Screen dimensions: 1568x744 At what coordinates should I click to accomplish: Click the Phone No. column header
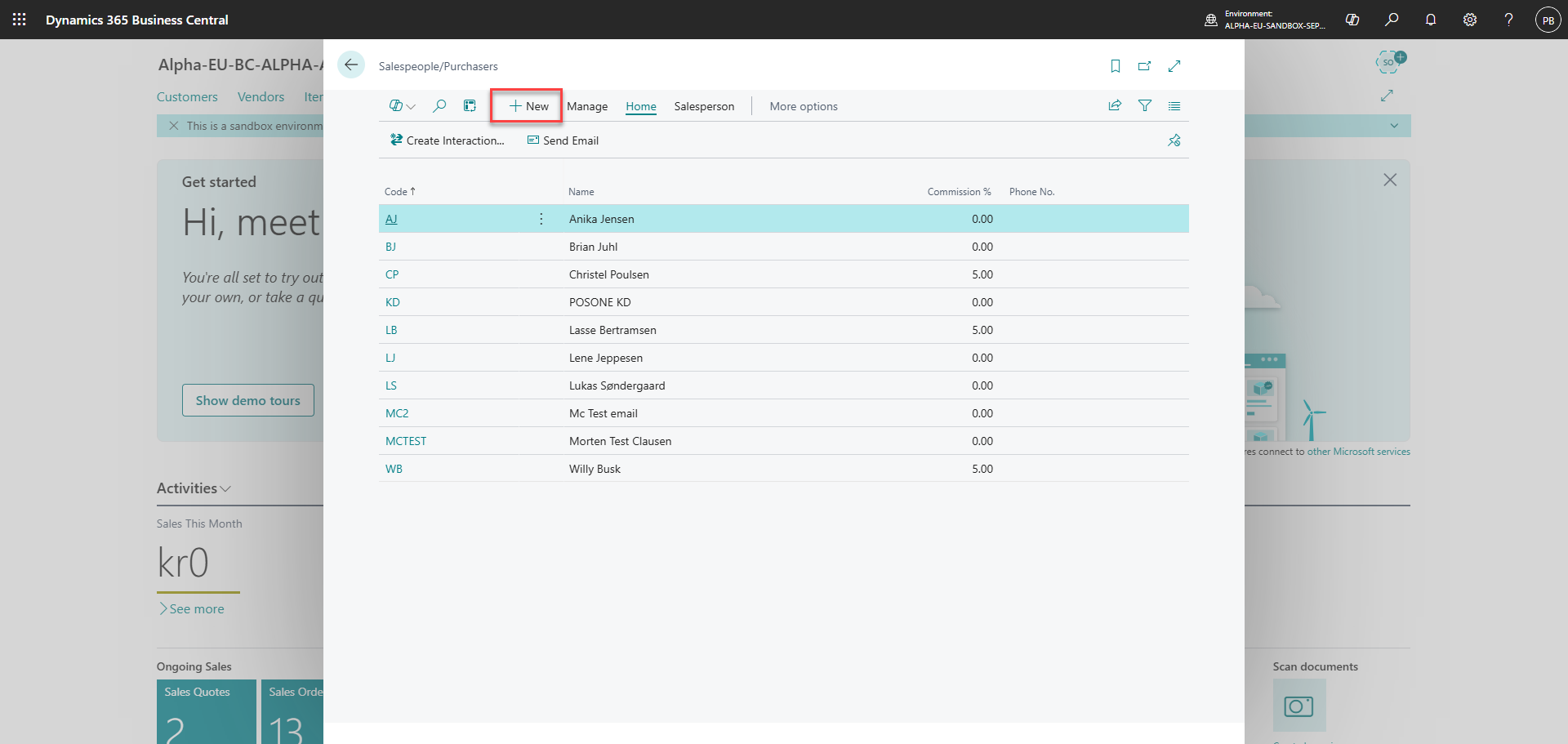(x=1031, y=192)
